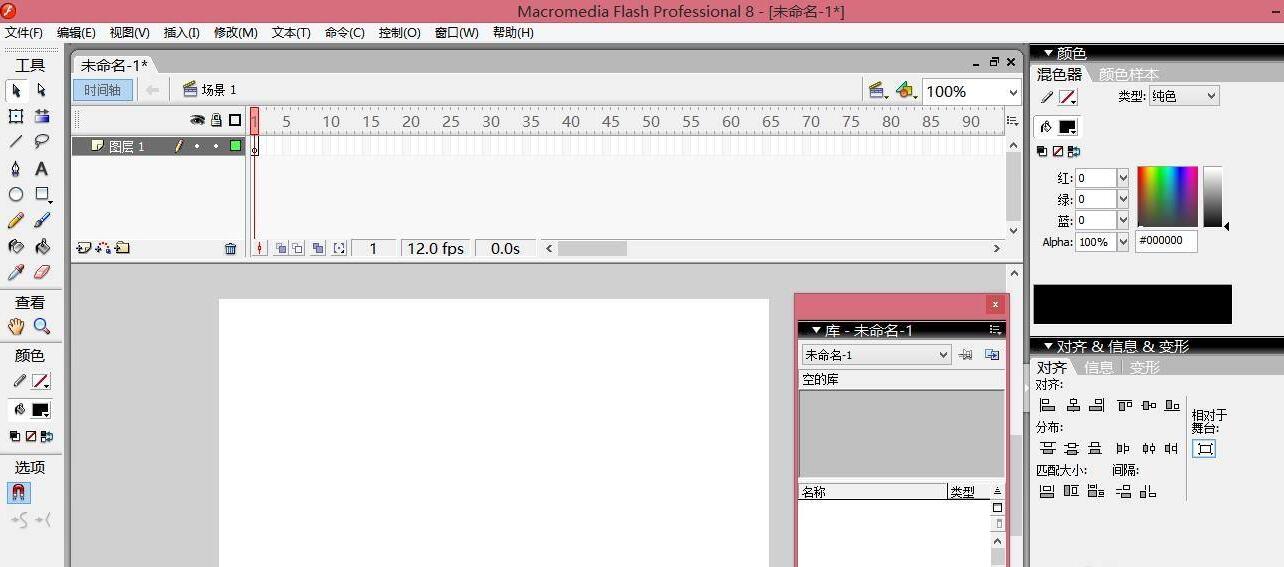The height and width of the screenshot is (567, 1284).
Task: Swap stroke and fill colors in toolbox
Action: (x=46, y=436)
